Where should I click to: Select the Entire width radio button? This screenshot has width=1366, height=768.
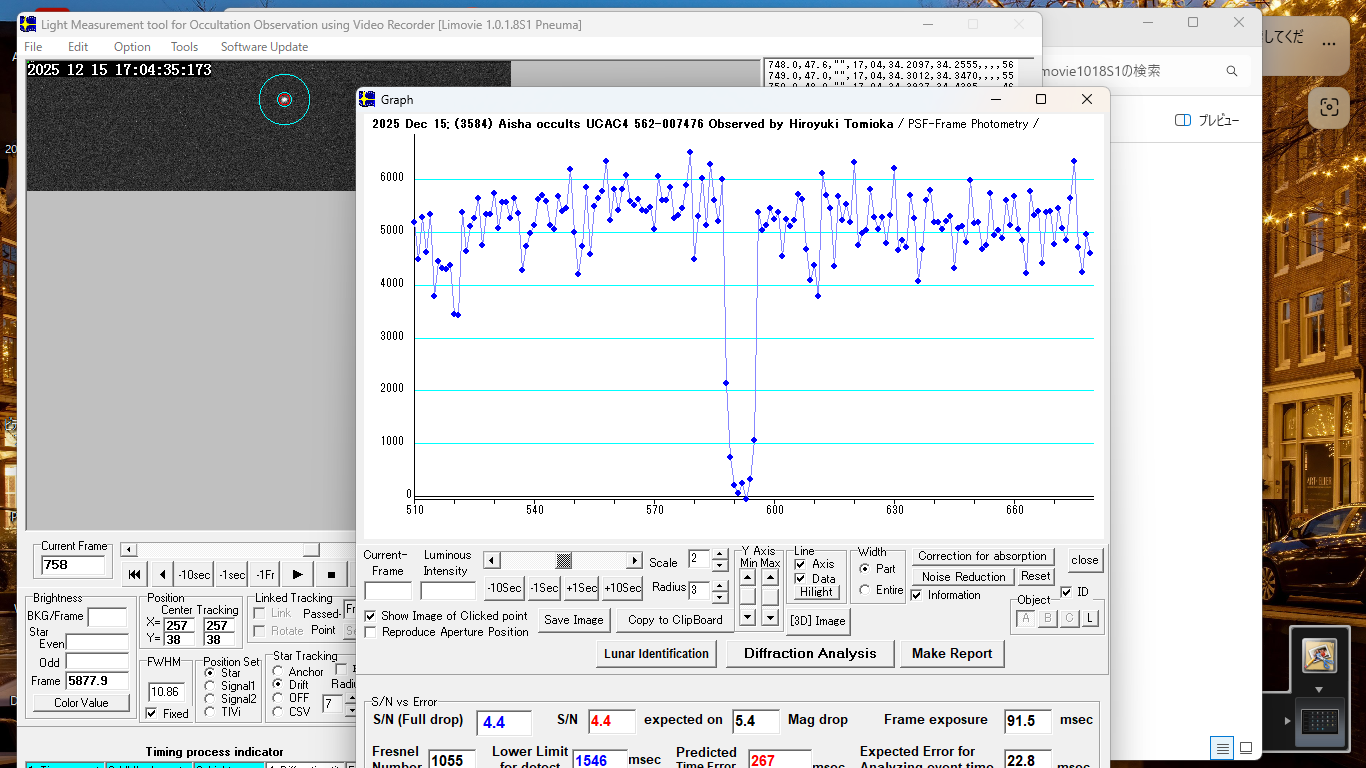coord(865,590)
